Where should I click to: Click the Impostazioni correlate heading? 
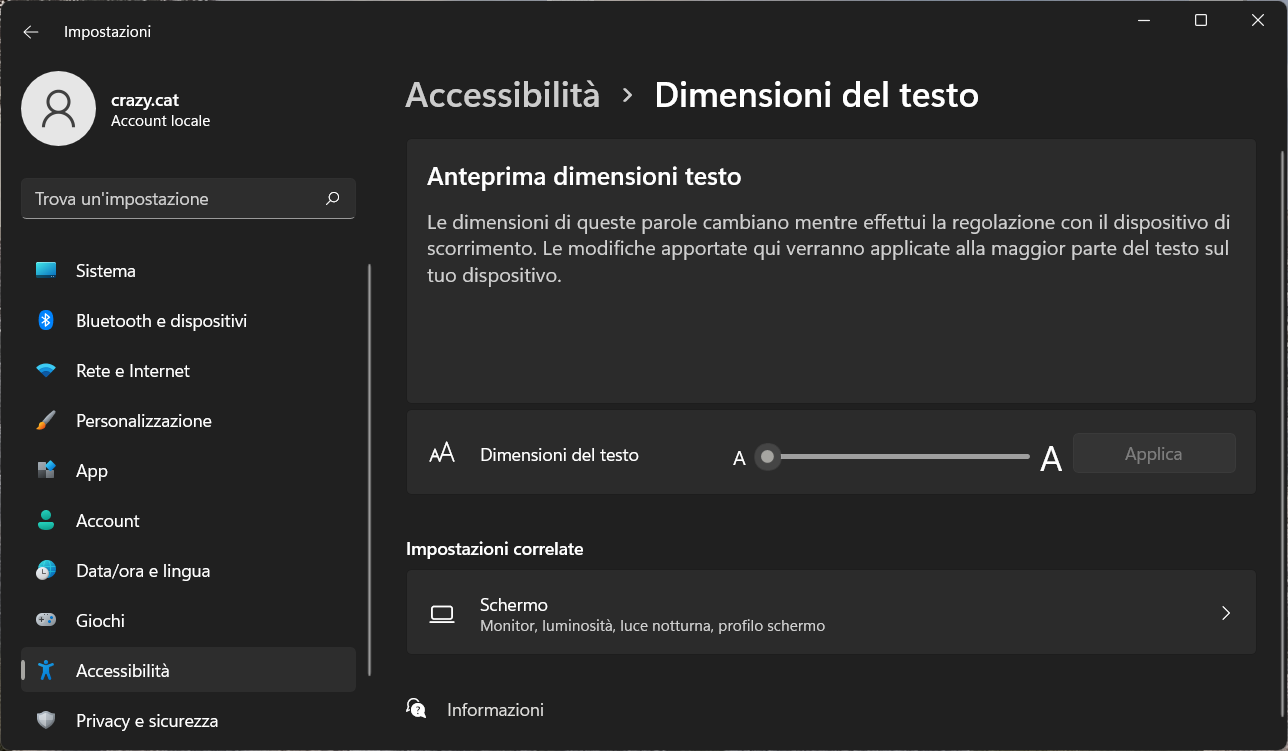pyautogui.click(x=495, y=549)
